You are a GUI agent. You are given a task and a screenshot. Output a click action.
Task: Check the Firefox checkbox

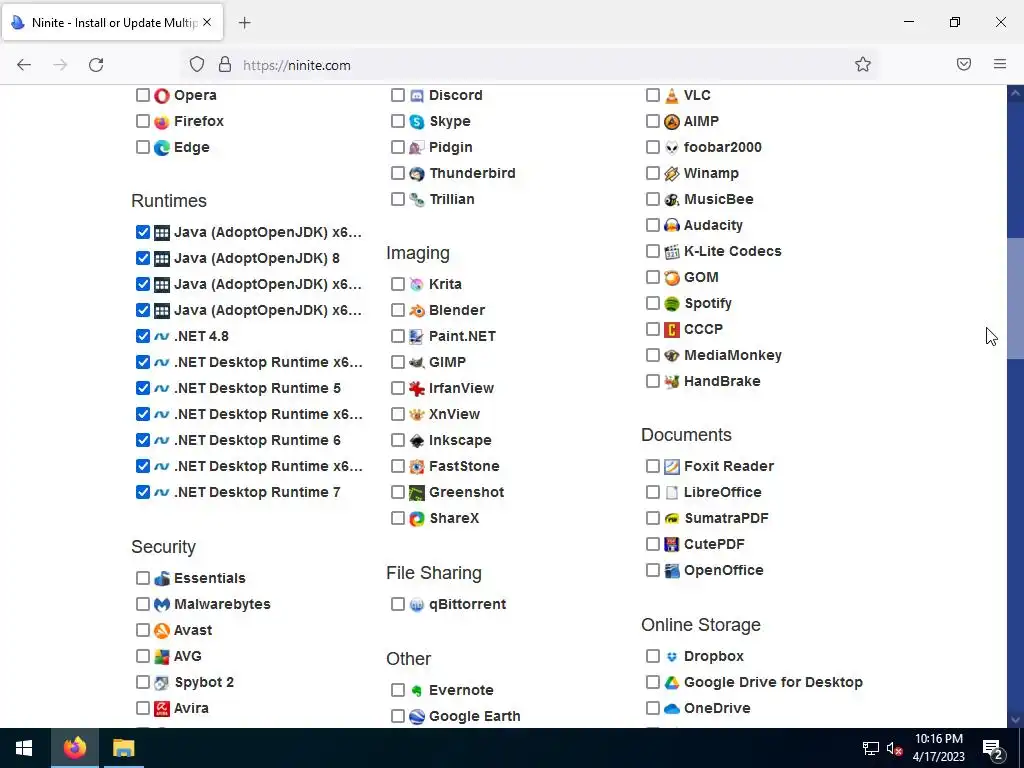pos(142,121)
